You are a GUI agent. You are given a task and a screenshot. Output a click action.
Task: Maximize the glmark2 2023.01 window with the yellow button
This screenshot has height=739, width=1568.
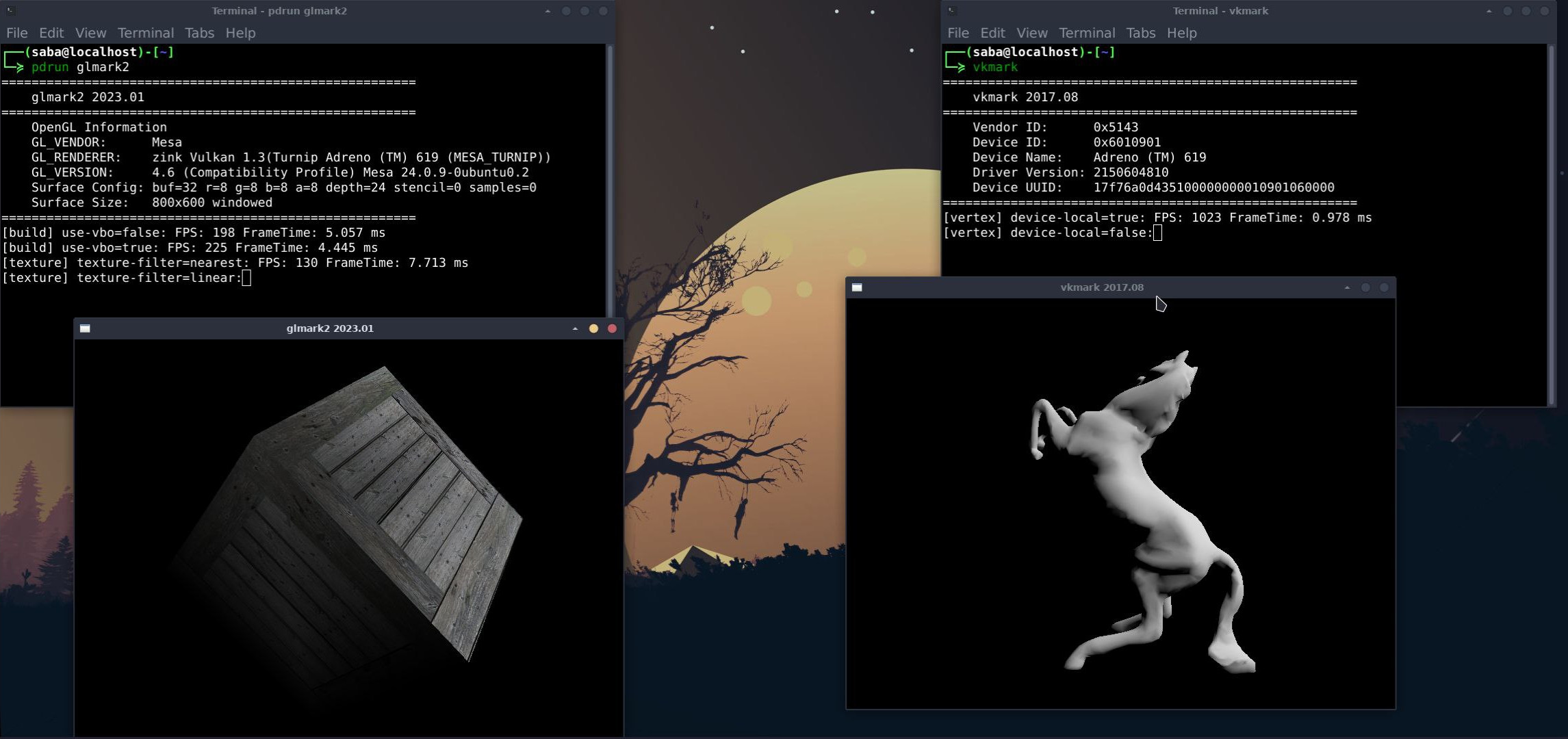(x=593, y=328)
